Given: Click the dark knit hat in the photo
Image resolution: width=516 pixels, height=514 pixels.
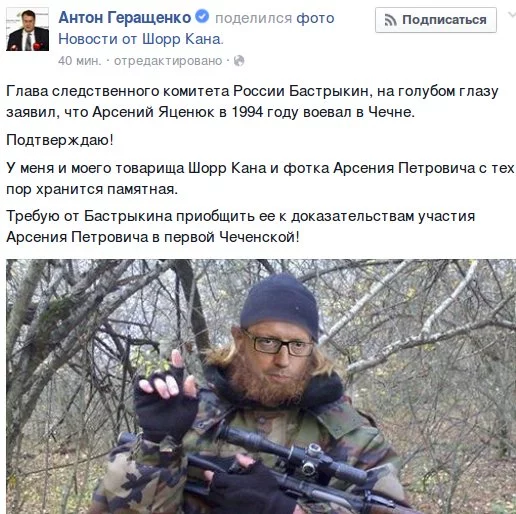Looking at the screenshot, I should tap(279, 304).
